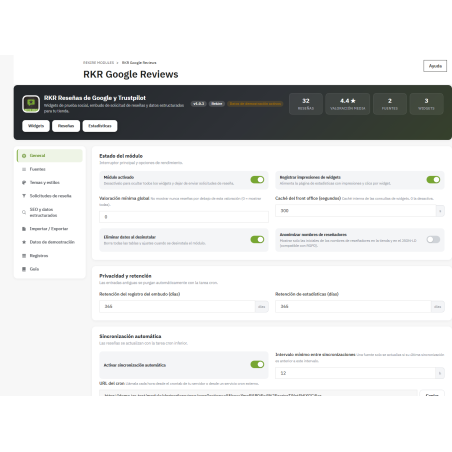This screenshot has width=452, height=452.
Task: Open the Guía section
Action: [50, 269]
